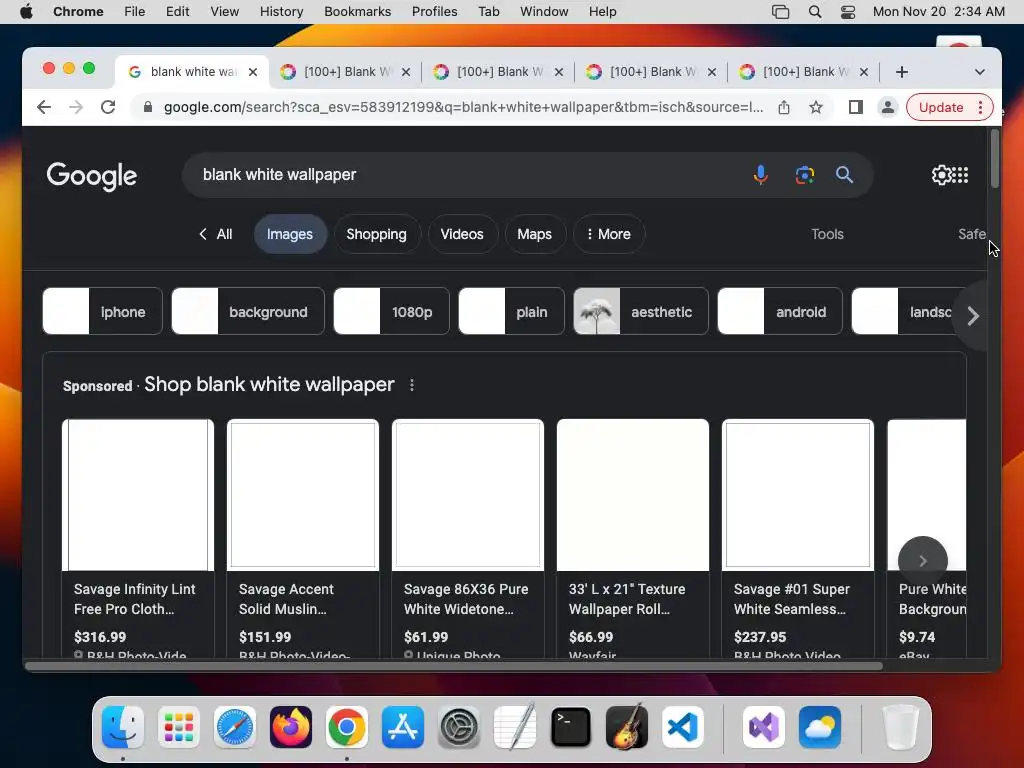Select the 1080p suggestion chip
Screen dimensions: 1024x768
(391, 312)
